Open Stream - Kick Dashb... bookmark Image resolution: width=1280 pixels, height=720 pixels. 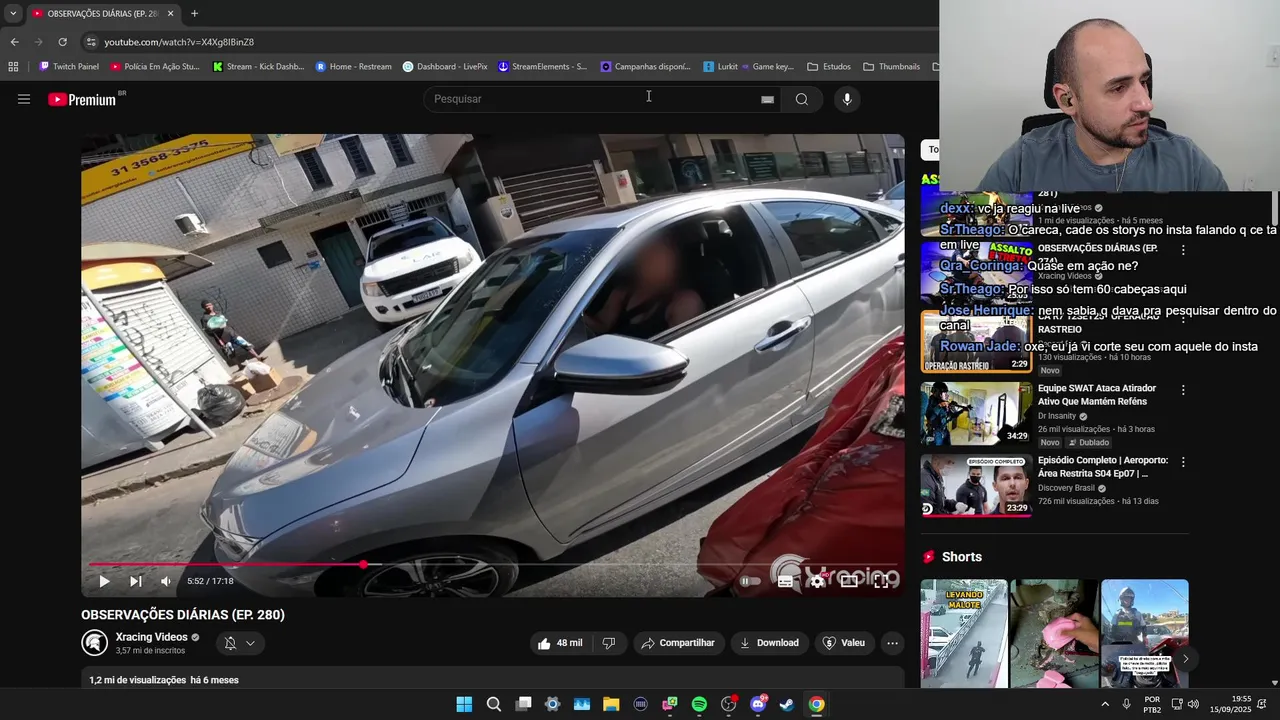click(x=258, y=67)
